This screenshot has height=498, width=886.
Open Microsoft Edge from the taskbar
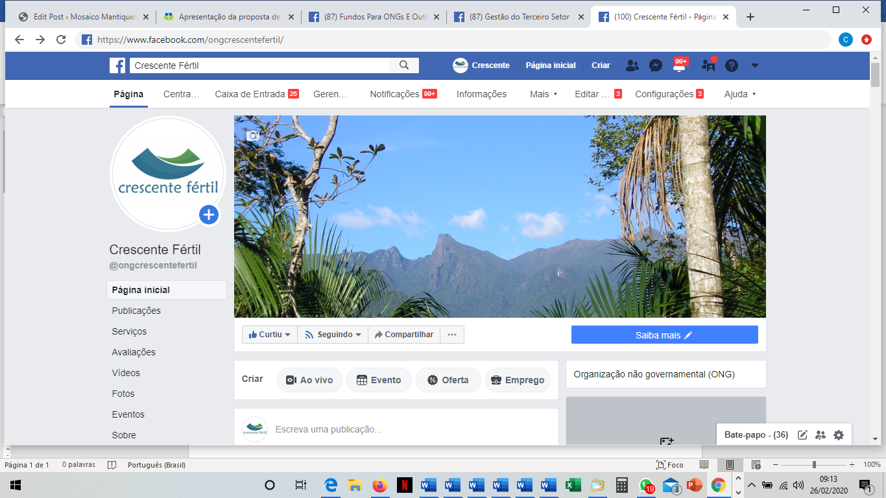pos(331,485)
